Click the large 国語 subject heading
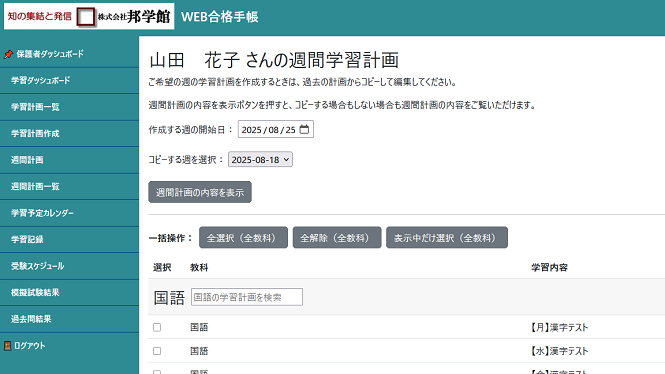Screen dimensions: 665x374 click(x=169, y=298)
